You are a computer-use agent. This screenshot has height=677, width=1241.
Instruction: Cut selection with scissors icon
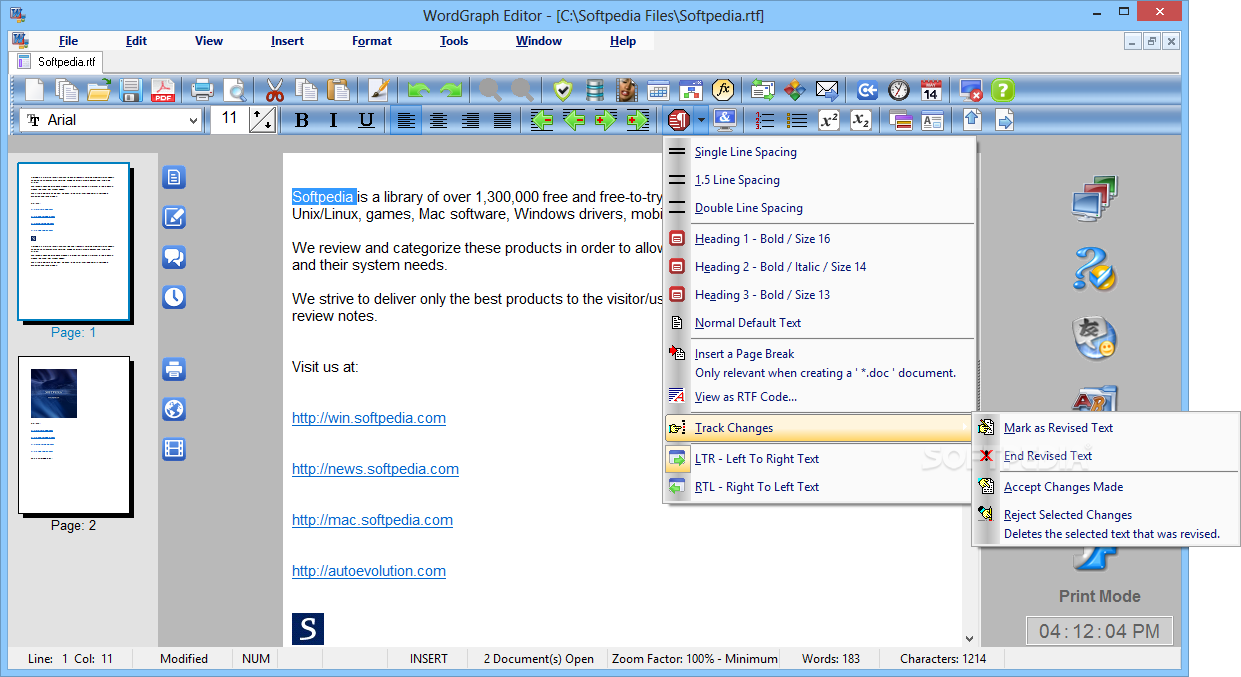pos(275,90)
